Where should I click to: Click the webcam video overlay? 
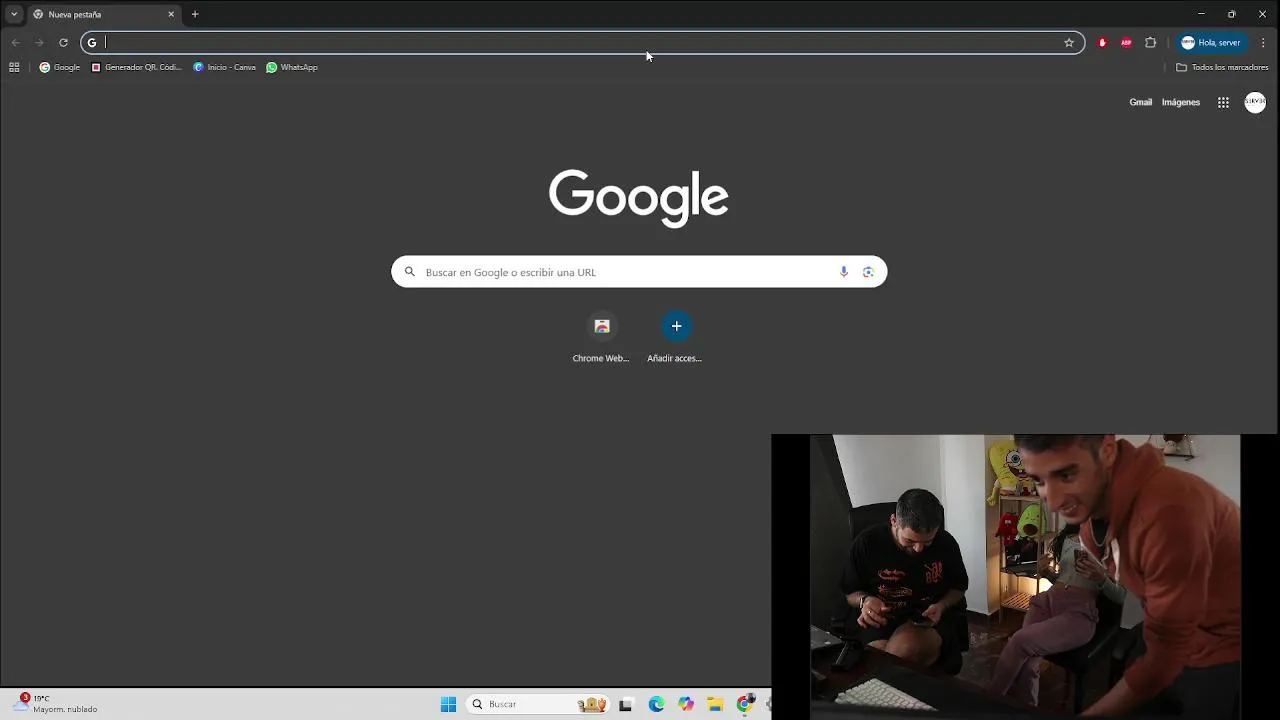(x=1025, y=576)
